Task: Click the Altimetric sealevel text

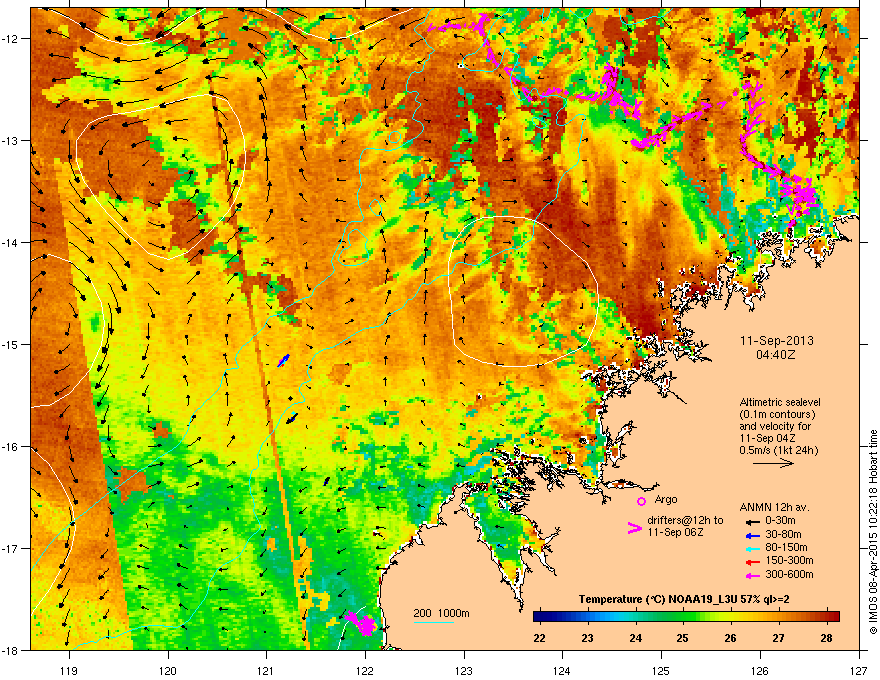Action: pos(780,402)
